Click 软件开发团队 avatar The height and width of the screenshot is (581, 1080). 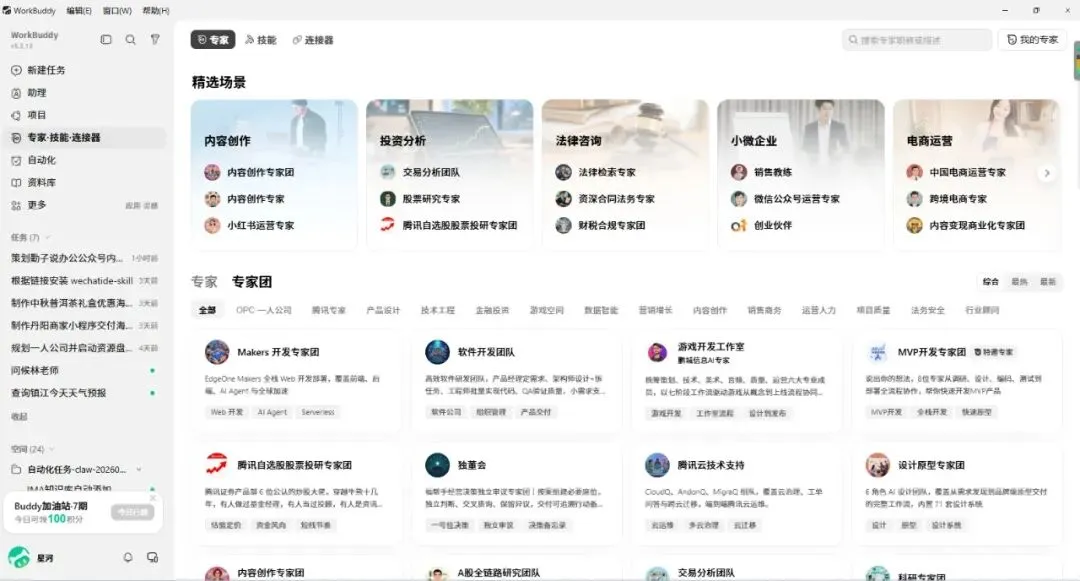pyautogui.click(x=437, y=352)
